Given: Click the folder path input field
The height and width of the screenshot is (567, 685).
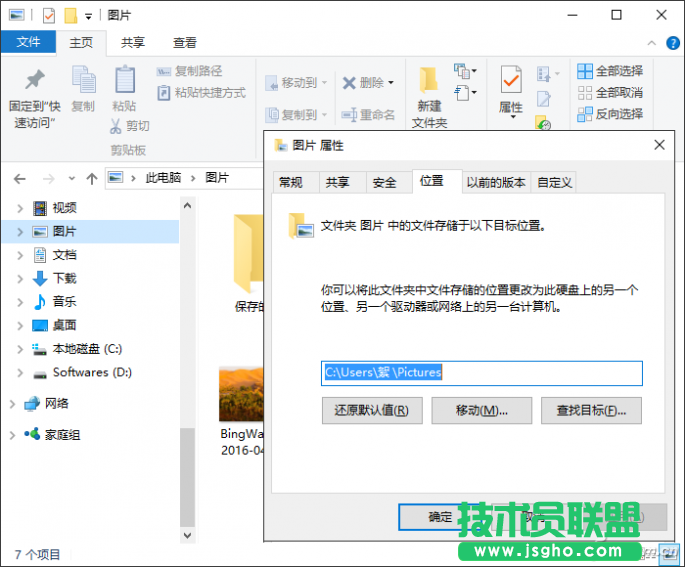Looking at the screenshot, I should [x=481, y=373].
